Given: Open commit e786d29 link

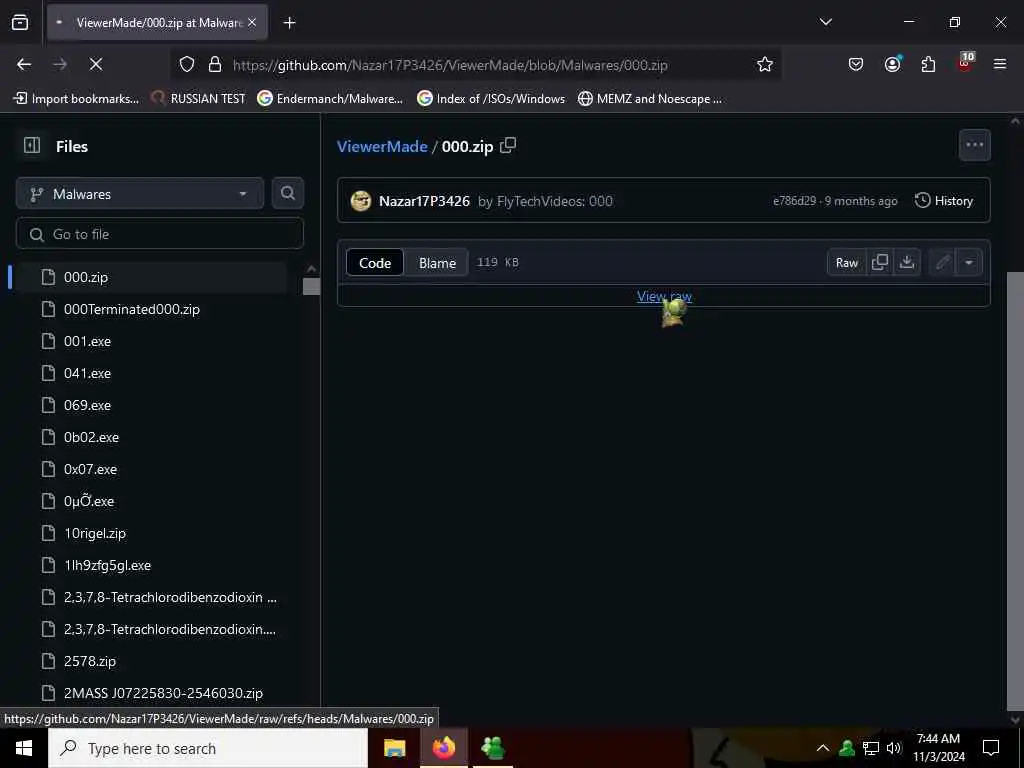Looking at the screenshot, I should (x=794, y=201).
